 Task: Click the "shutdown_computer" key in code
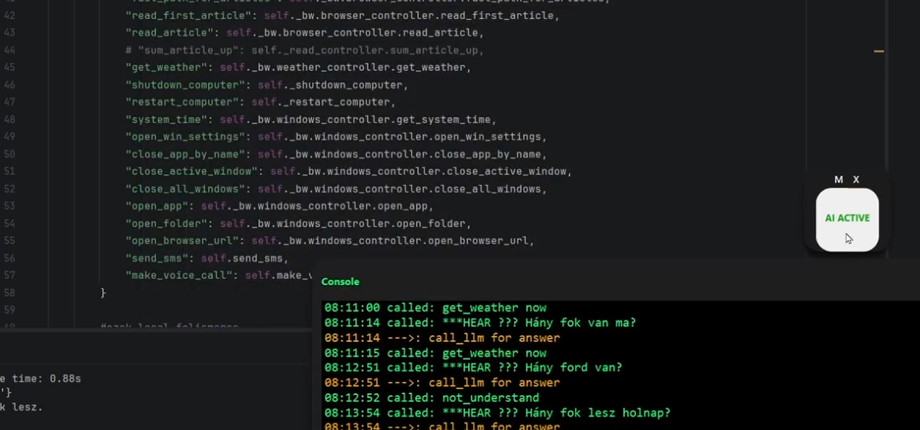coord(182,85)
